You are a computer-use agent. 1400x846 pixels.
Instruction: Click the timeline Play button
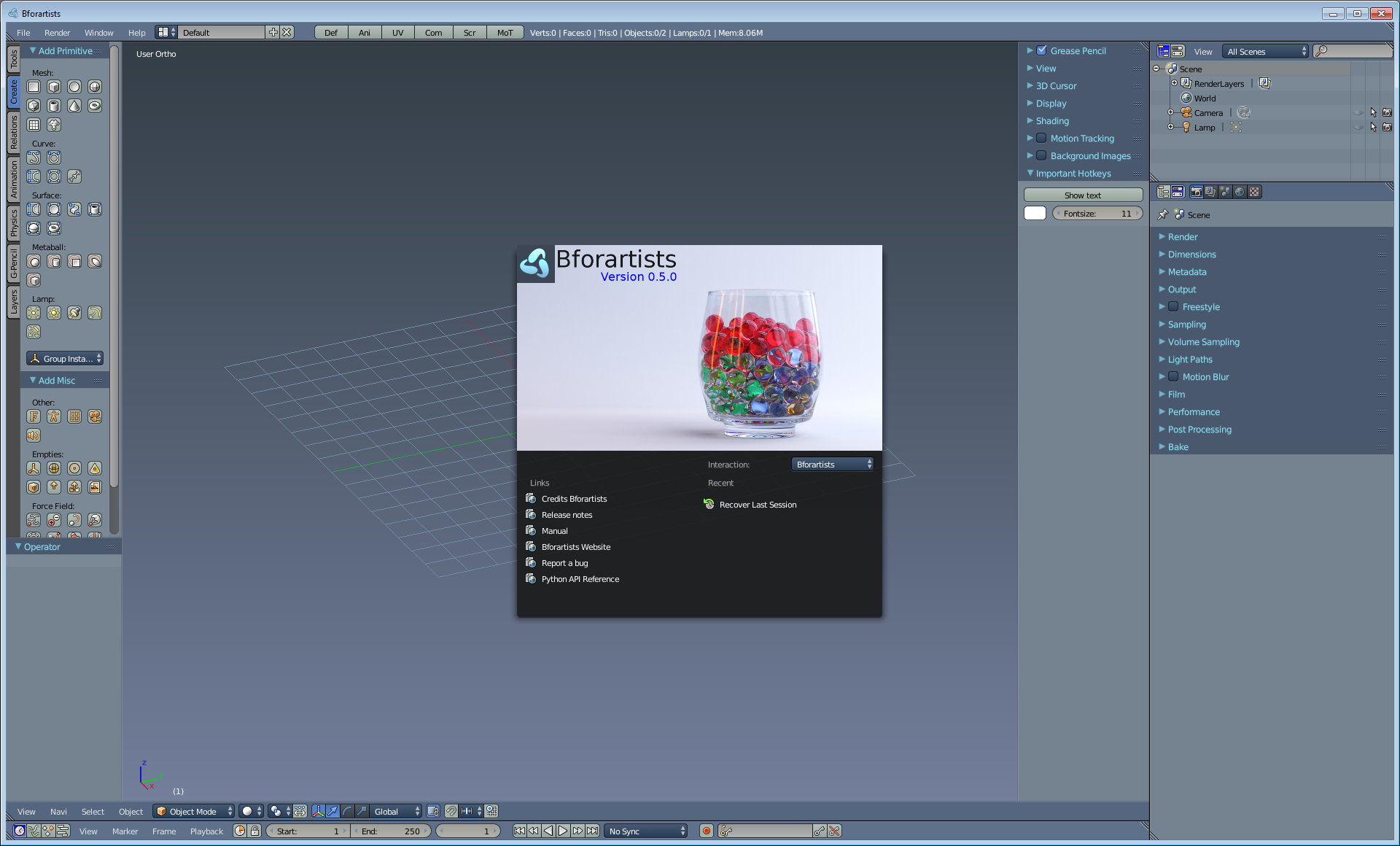tap(563, 831)
